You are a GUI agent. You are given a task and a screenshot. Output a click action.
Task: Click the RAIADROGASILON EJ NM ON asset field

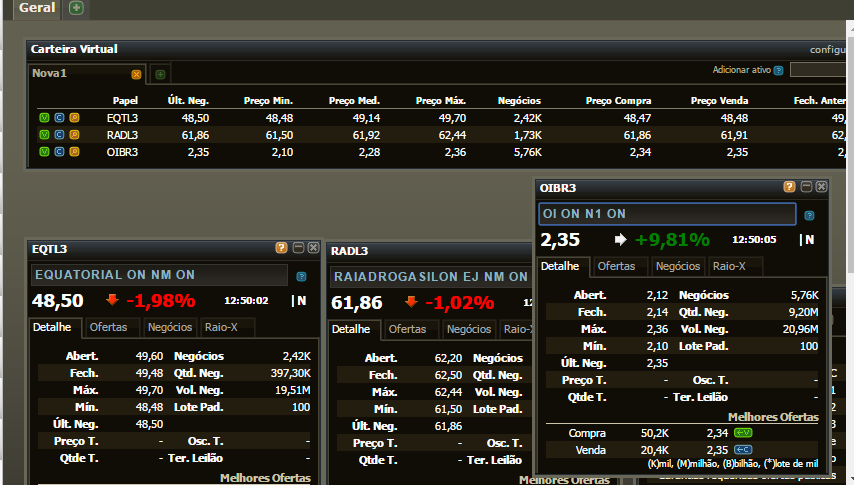430,277
